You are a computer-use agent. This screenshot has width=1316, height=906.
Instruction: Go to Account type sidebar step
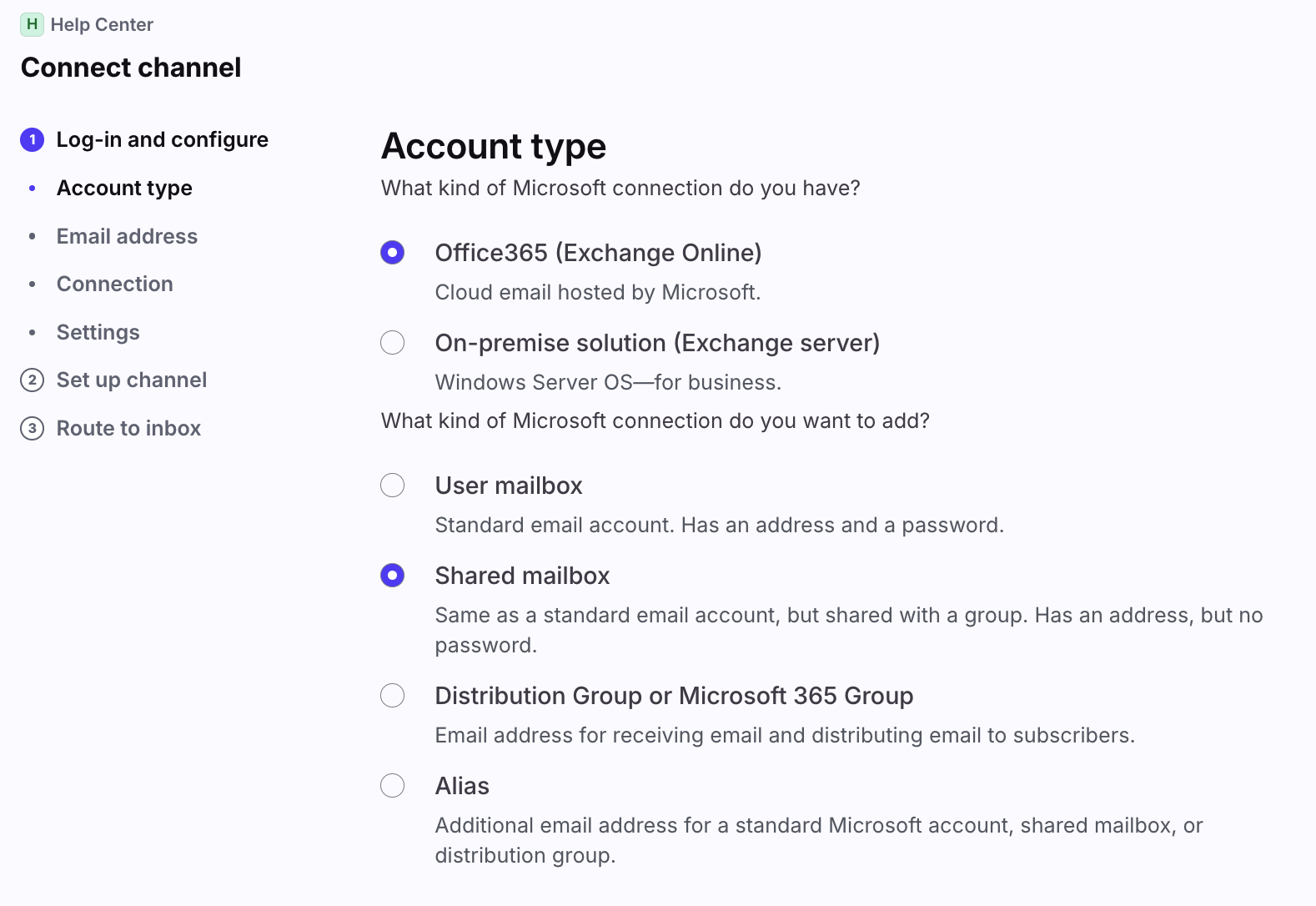124,188
